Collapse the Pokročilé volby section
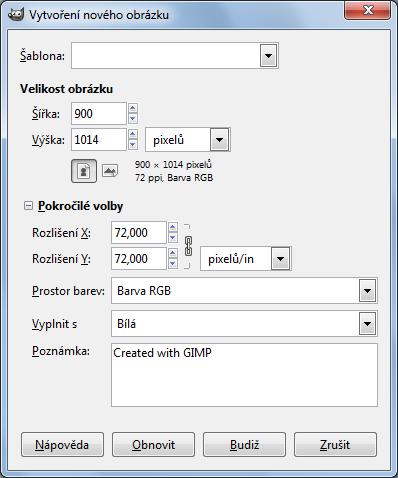This screenshot has height=478, width=398. pos(28,206)
